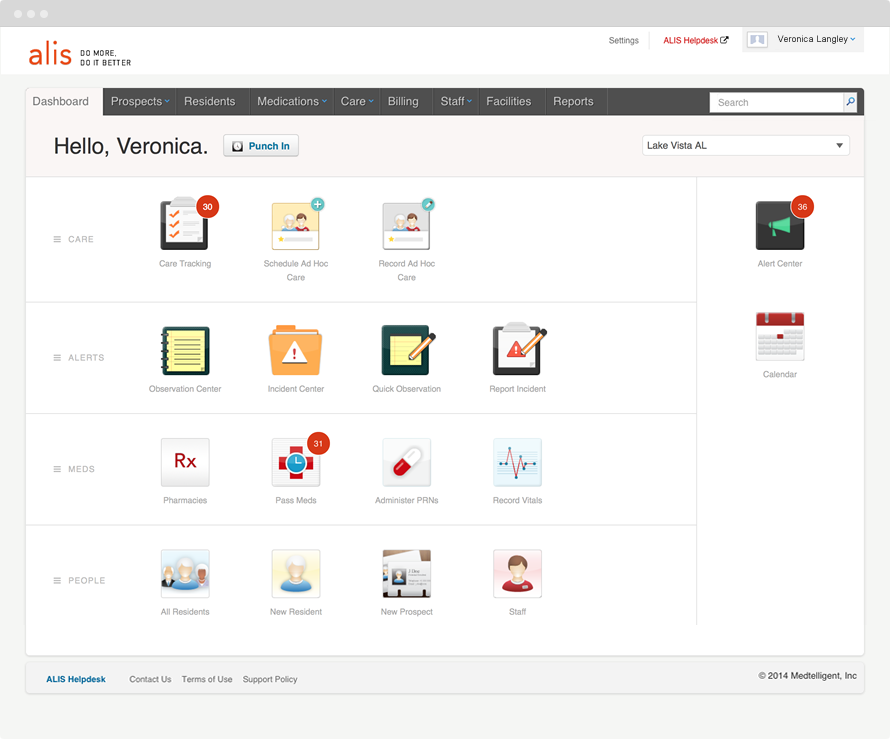This screenshot has height=739, width=890.
Task: Open the ALIS Helpdesk link in header
Action: coord(695,40)
